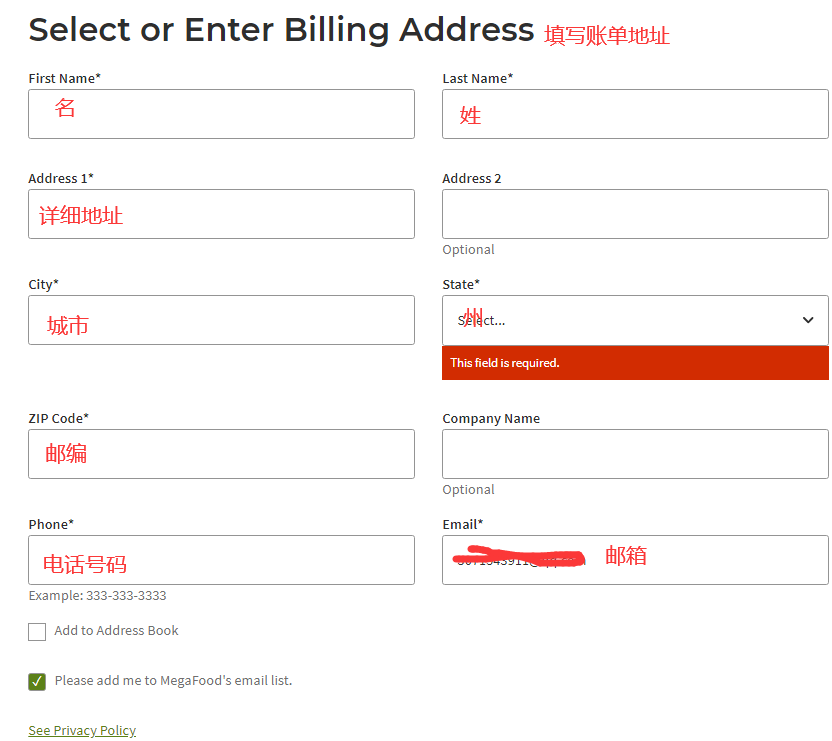Viewport: 832px width, 741px height.
Task: Select the optional Address 2 field
Action: 635,214
